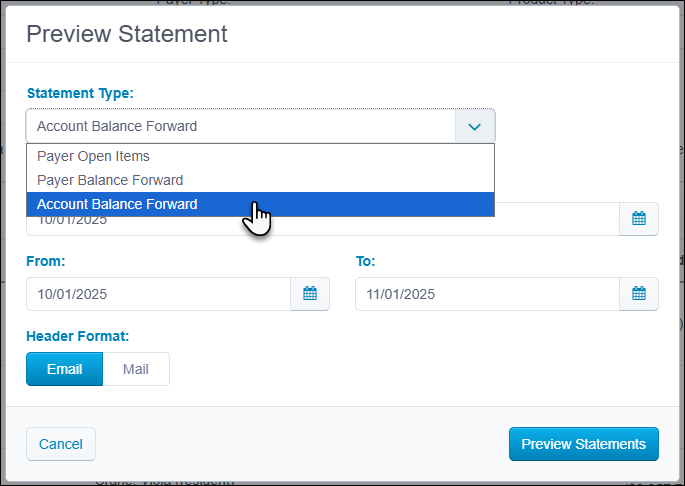The image size is (685, 486).
Task: Open calendar for the partially hidden date field
Action: point(639,219)
